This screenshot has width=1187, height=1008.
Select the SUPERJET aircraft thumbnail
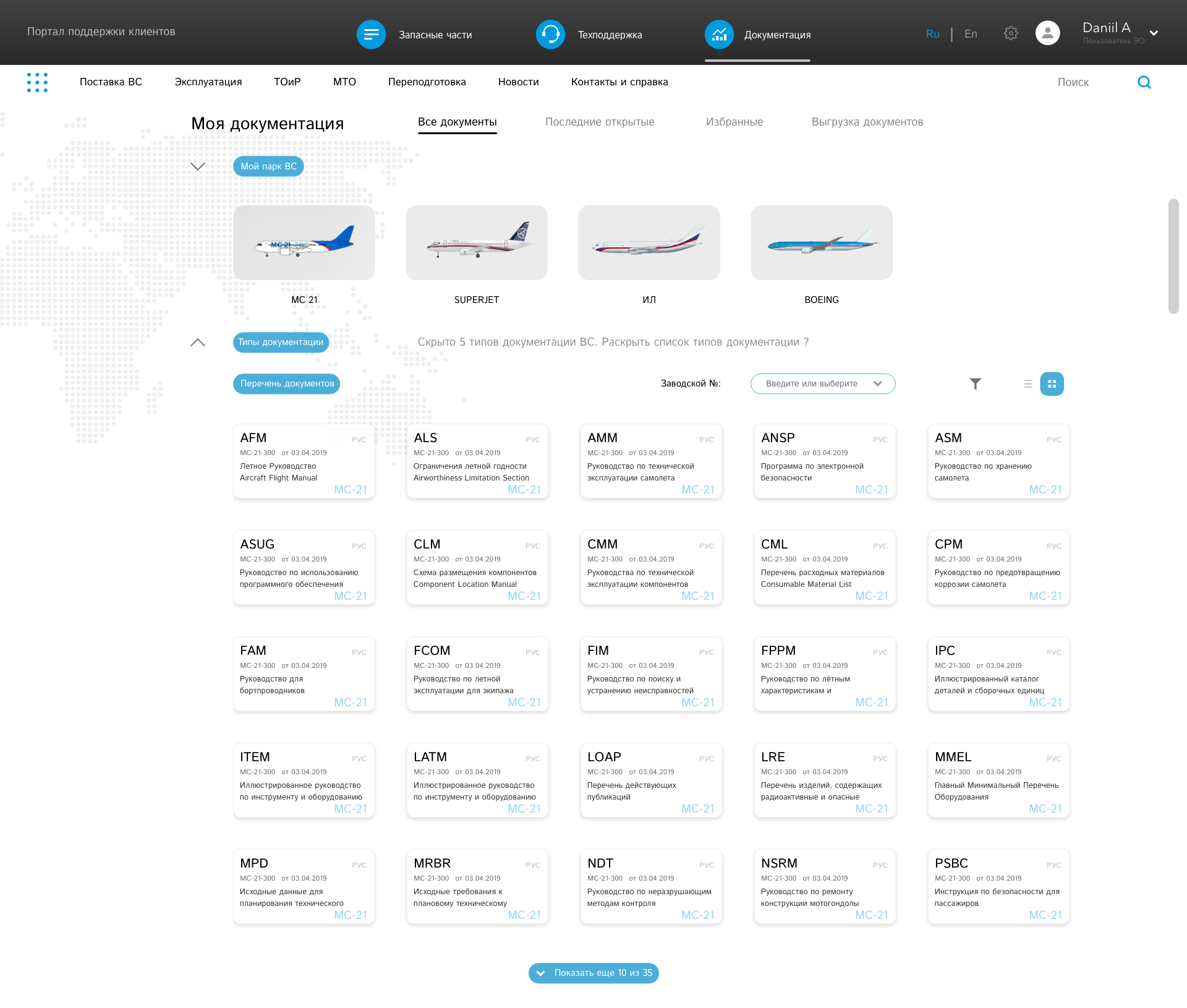(x=477, y=243)
